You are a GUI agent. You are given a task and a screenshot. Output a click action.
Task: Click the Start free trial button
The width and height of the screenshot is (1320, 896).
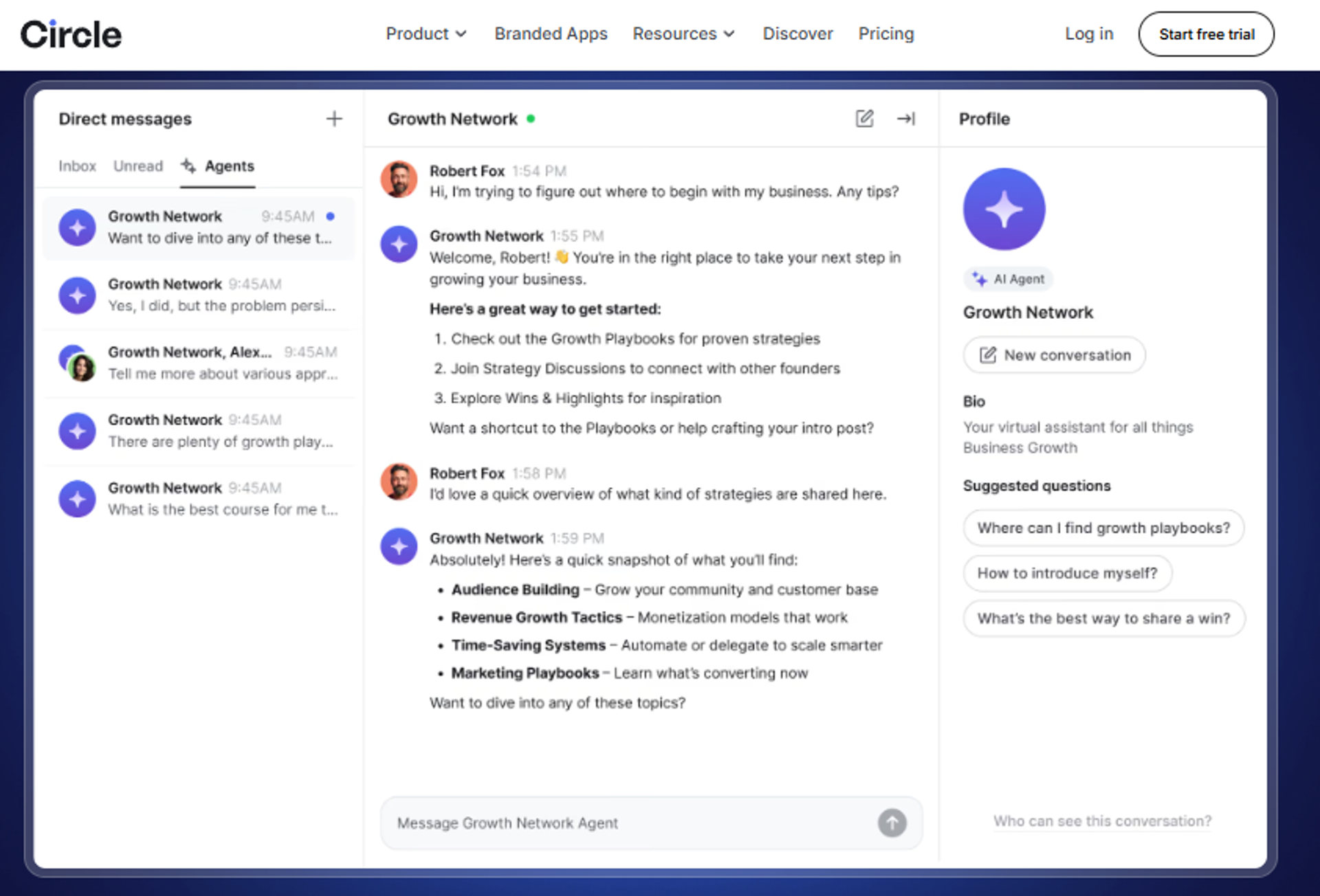click(1207, 34)
